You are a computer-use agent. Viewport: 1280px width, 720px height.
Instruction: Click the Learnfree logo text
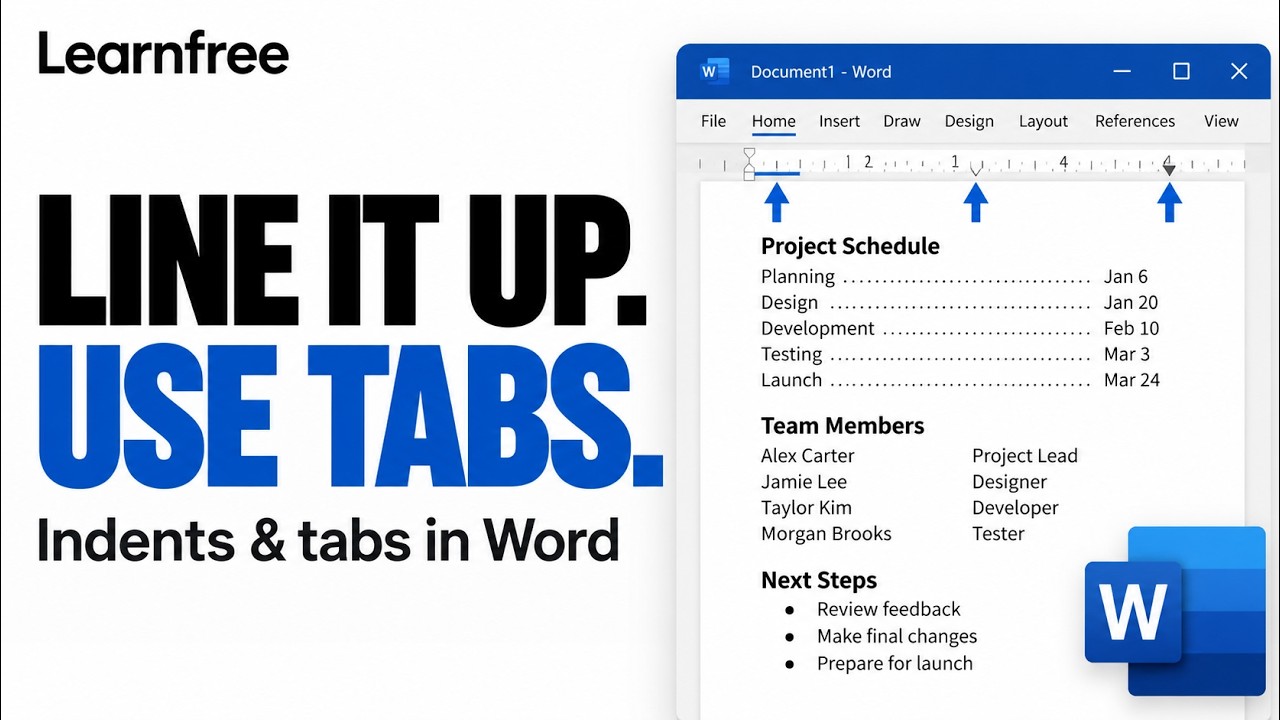163,53
